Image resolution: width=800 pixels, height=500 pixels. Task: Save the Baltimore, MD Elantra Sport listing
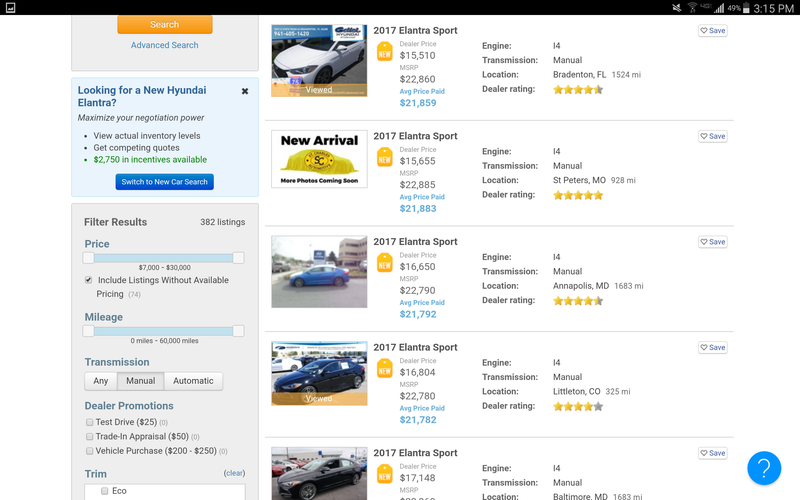click(713, 453)
